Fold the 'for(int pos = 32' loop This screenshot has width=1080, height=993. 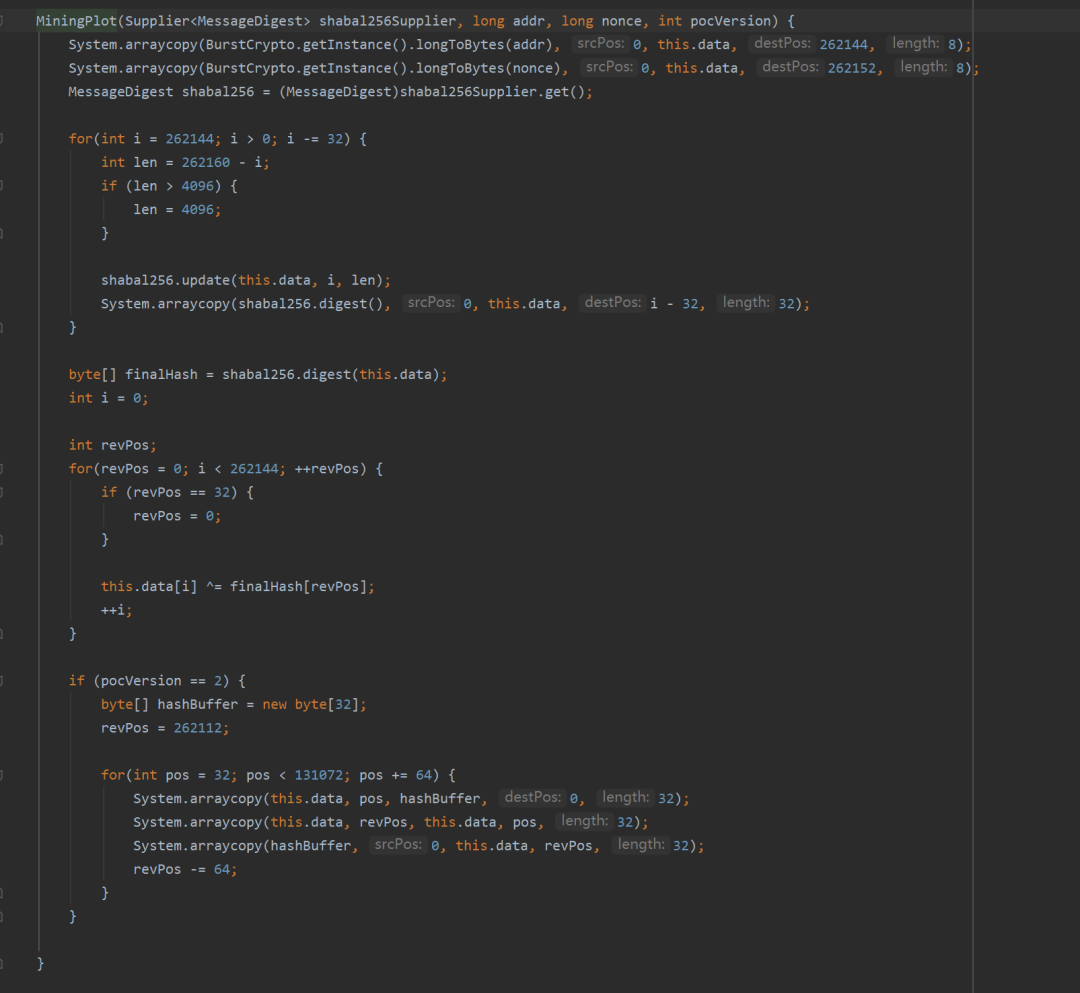click(3, 775)
